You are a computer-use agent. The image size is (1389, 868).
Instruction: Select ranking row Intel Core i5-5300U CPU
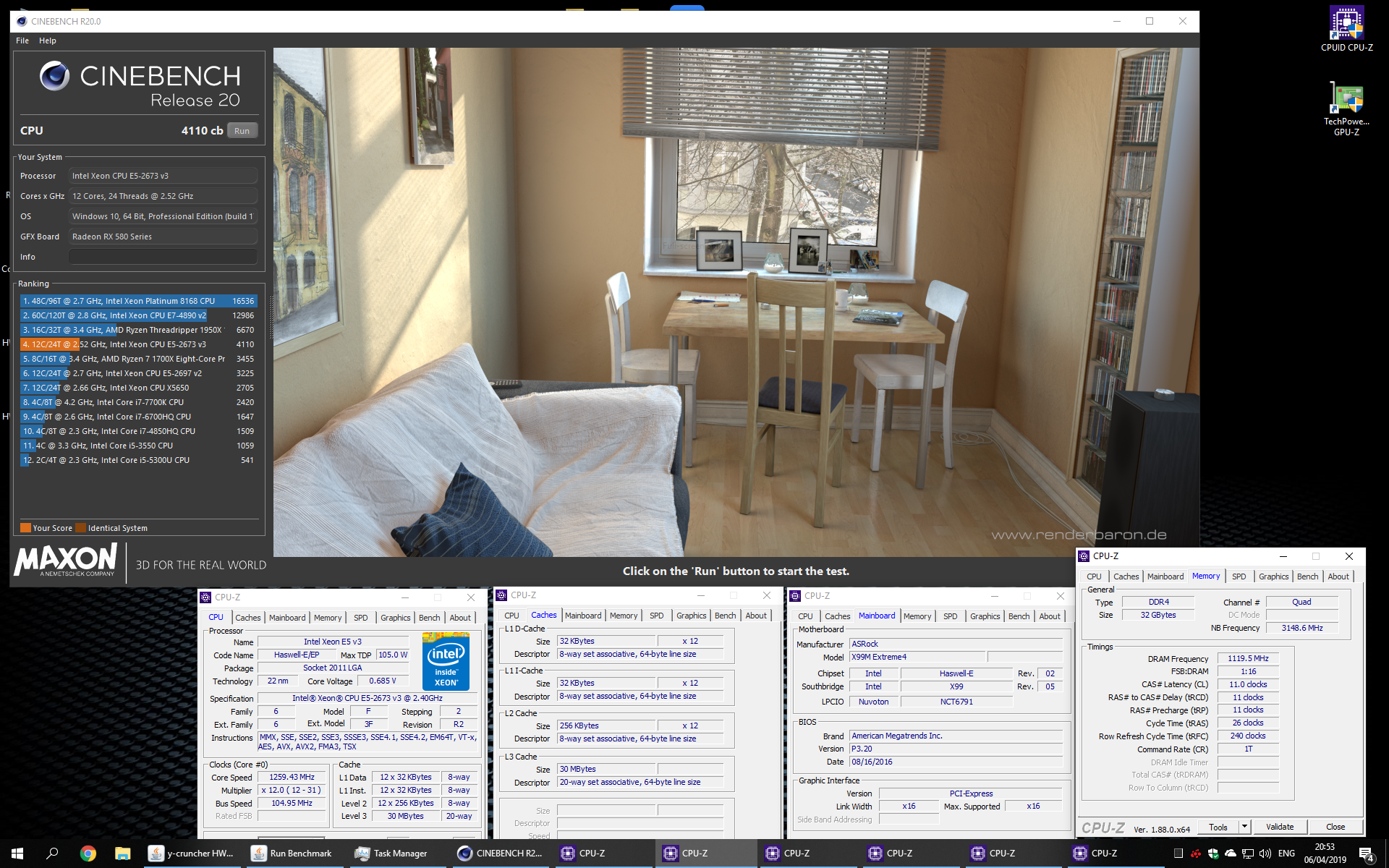click(138, 460)
